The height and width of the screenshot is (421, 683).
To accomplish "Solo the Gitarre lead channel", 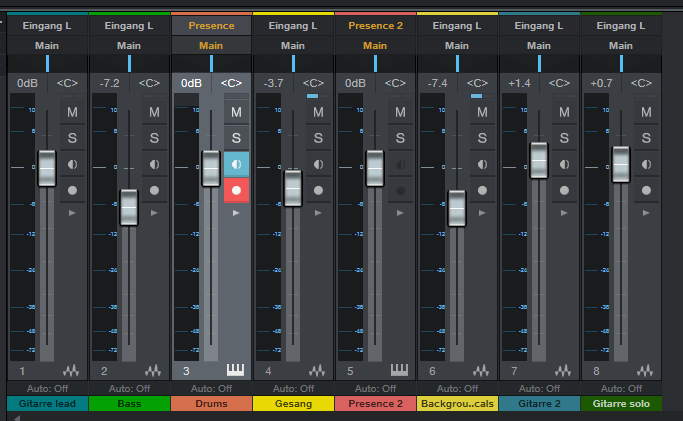I will [x=72, y=138].
